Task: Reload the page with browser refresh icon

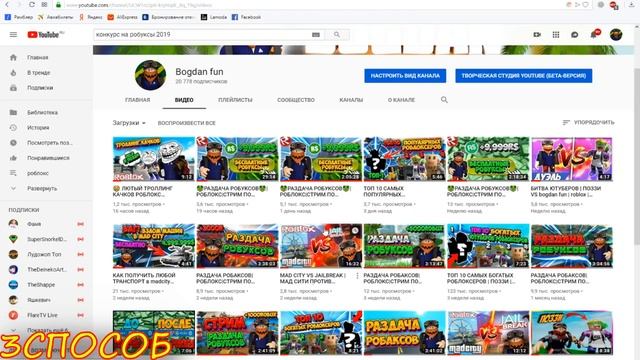Action: (31, 4)
